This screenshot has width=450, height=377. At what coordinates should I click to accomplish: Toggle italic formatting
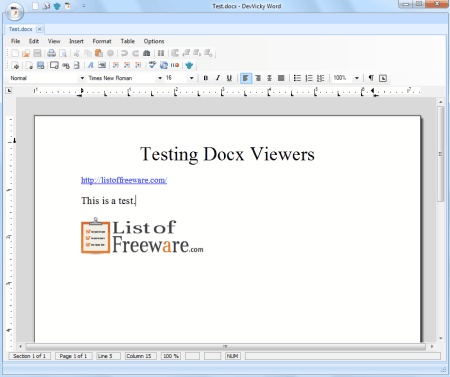[217, 78]
